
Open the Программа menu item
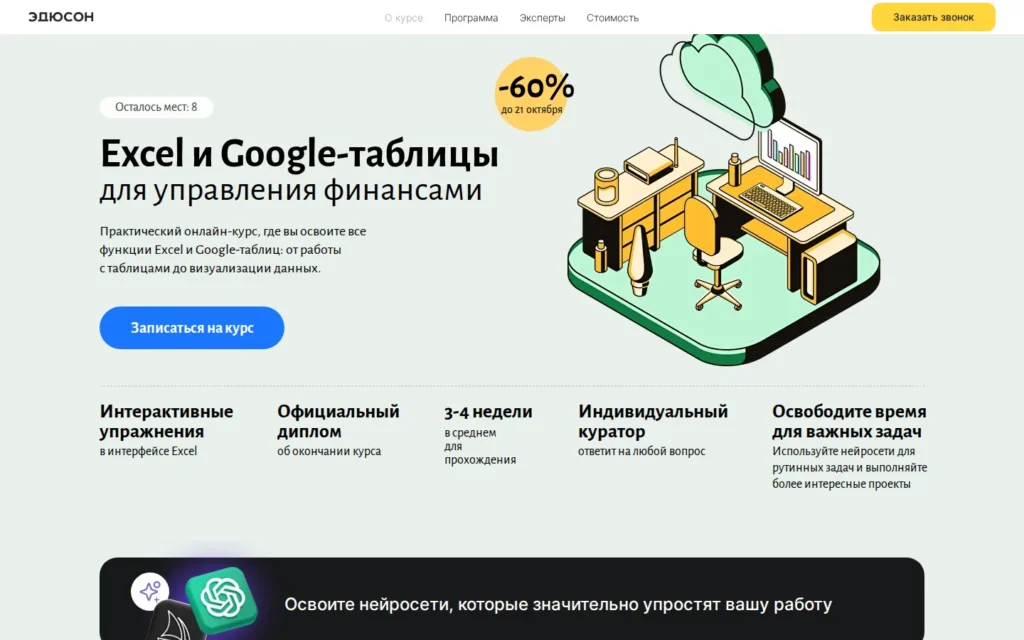pyautogui.click(x=471, y=18)
